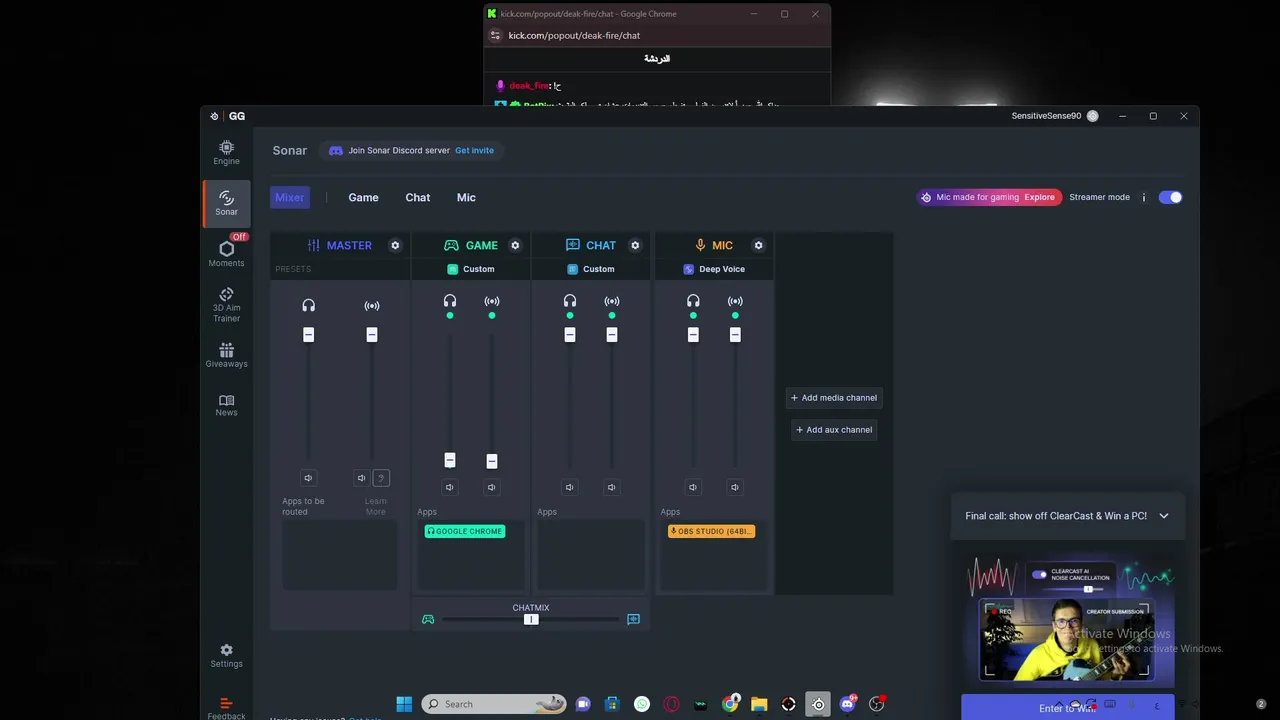The height and width of the screenshot is (720, 1280).
Task: Launch the 3D Aim Trainer
Action: (x=226, y=305)
